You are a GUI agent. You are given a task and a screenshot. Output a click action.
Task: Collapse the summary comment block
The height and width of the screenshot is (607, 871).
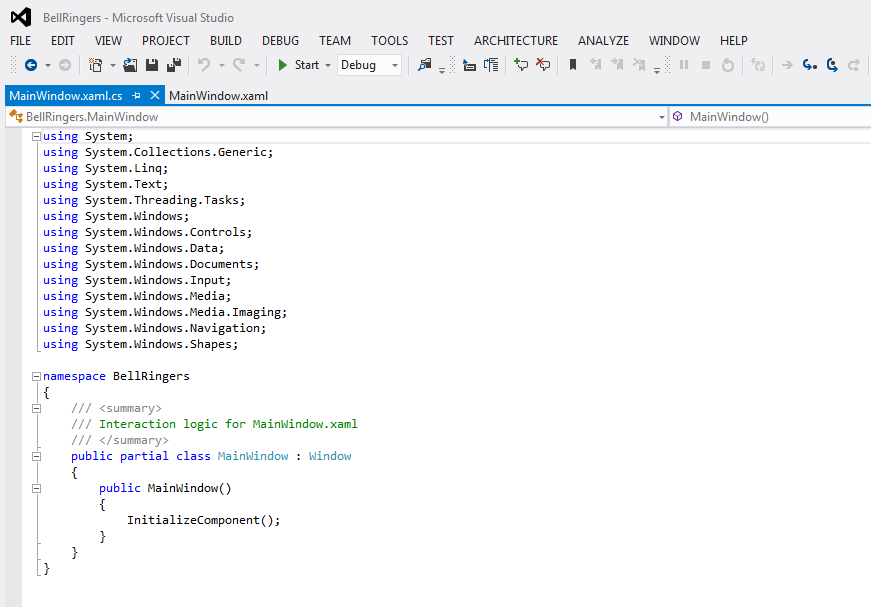(36, 408)
